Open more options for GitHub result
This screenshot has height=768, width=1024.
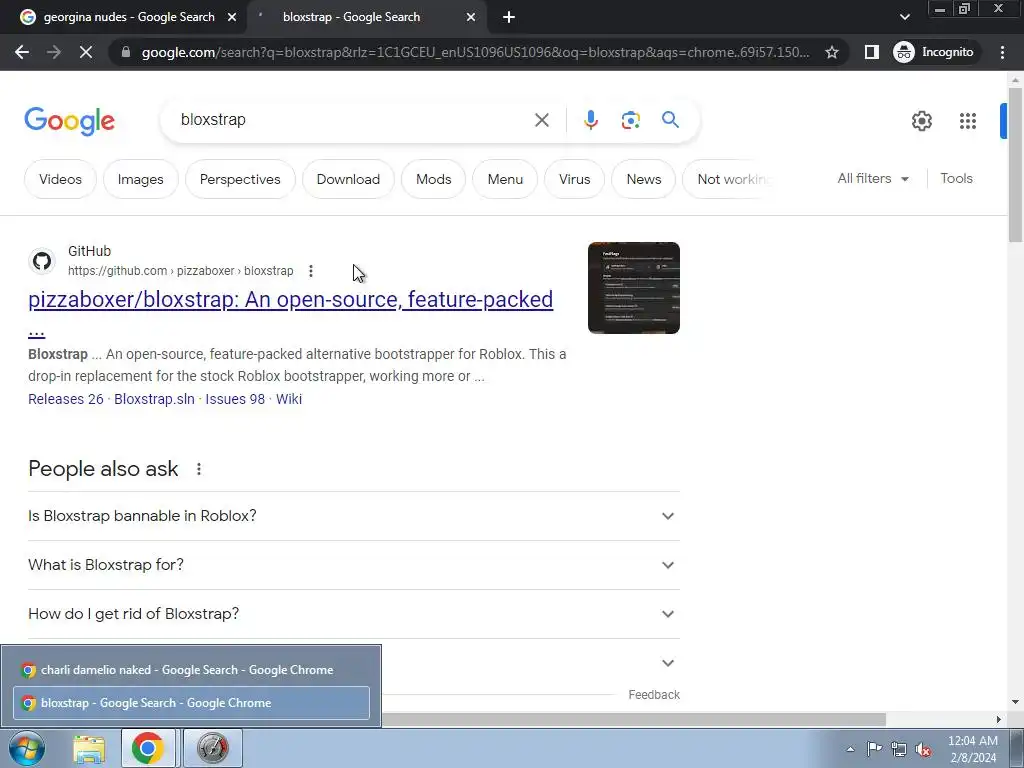click(311, 270)
